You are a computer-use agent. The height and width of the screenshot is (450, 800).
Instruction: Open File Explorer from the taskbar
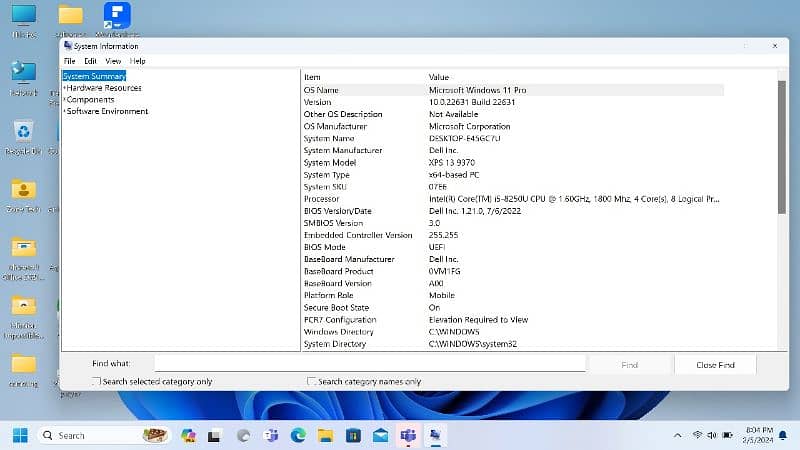[325, 435]
